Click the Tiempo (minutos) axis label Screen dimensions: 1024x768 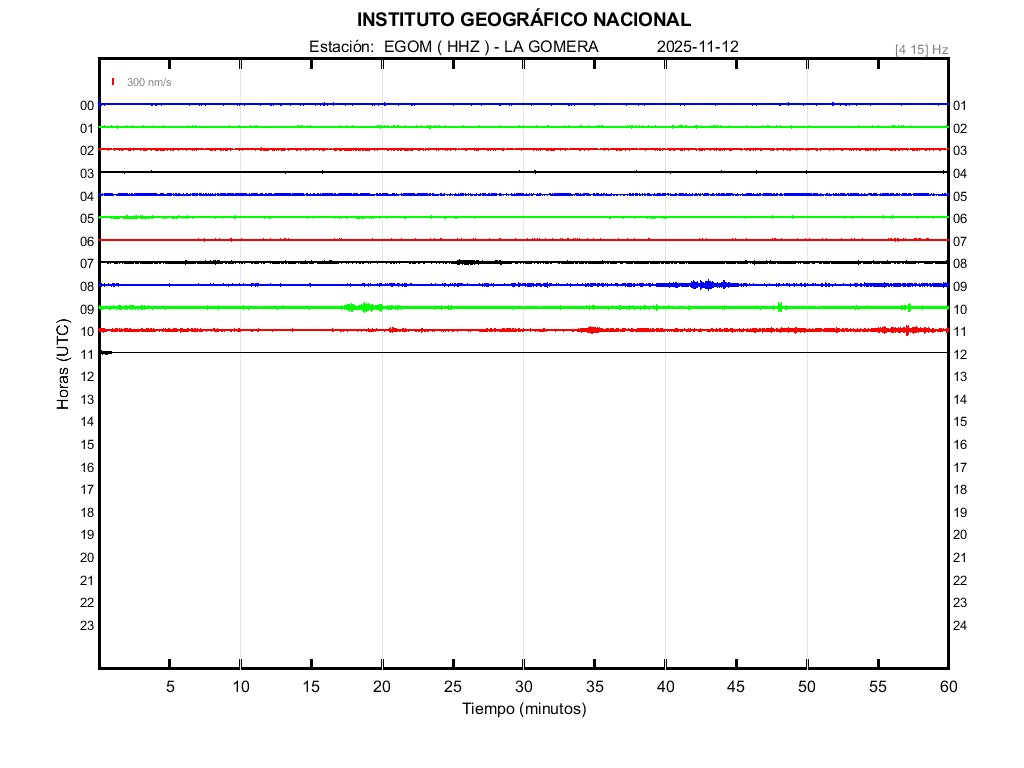point(524,709)
